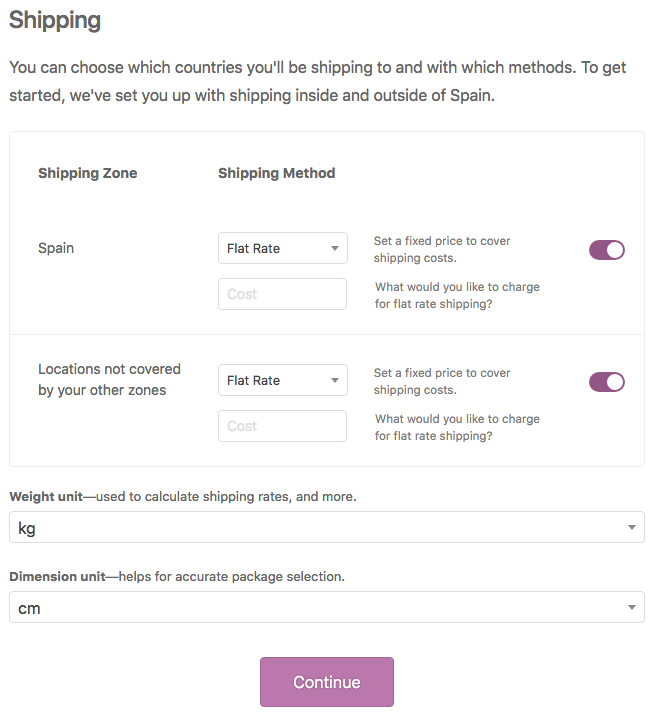The width and height of the screenshot is (658, 717).
Task: Click the Continue button
Action: (x=327, y=682)
